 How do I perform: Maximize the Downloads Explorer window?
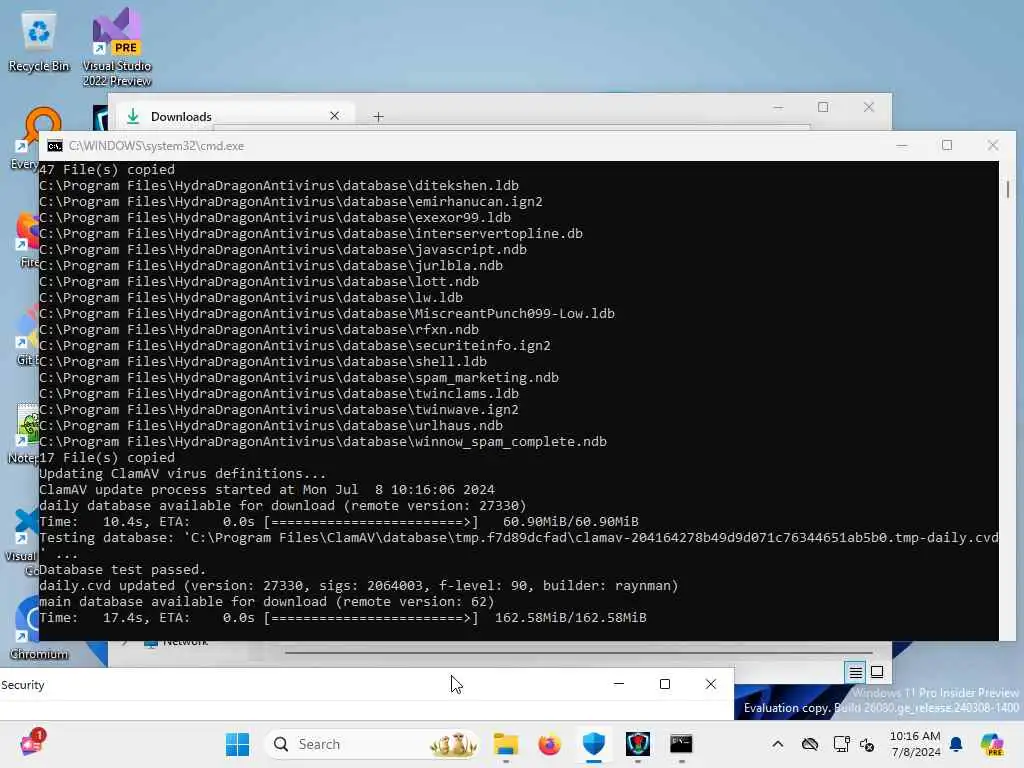(x=823, y=107)
